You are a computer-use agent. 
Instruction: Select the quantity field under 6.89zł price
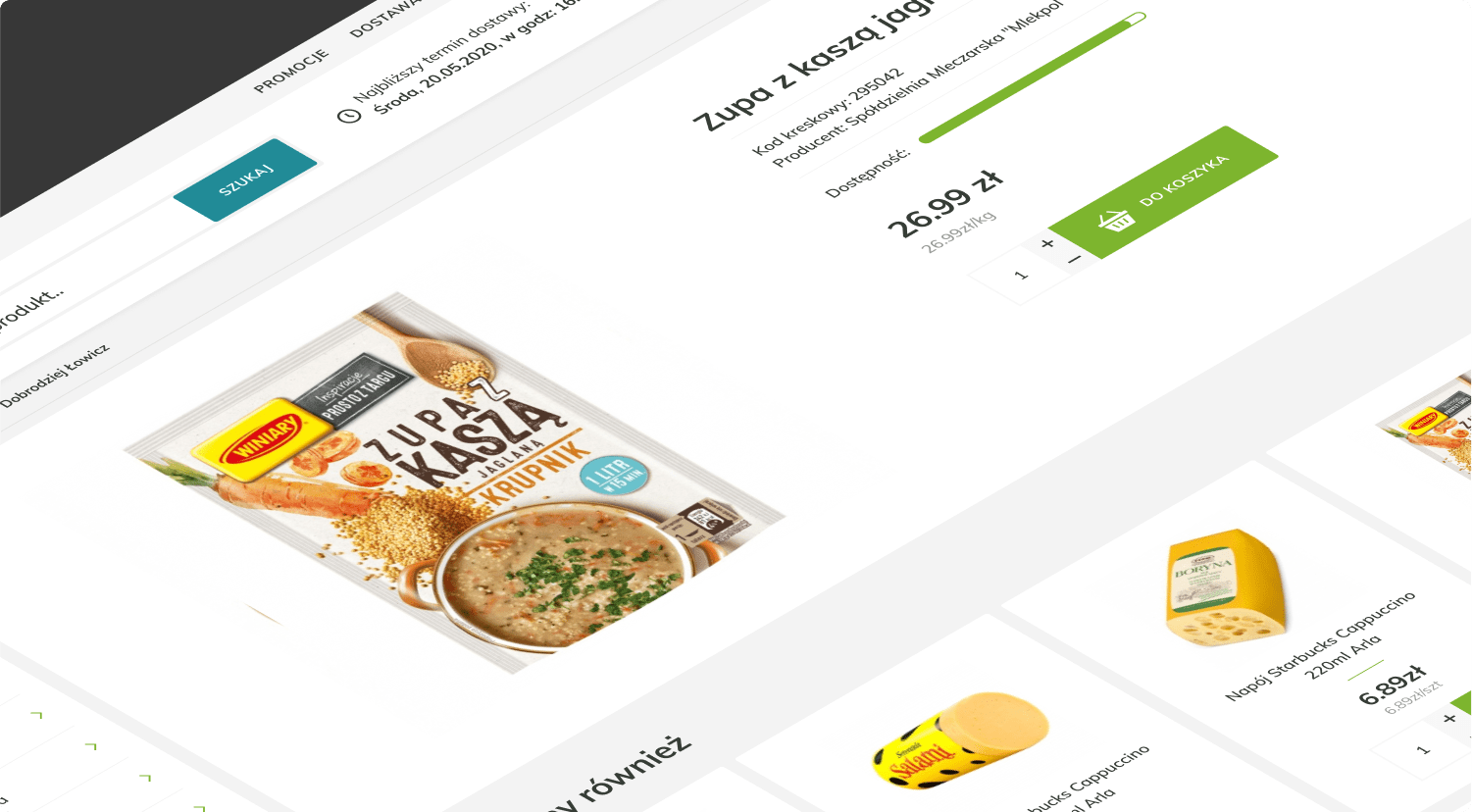1423,750
